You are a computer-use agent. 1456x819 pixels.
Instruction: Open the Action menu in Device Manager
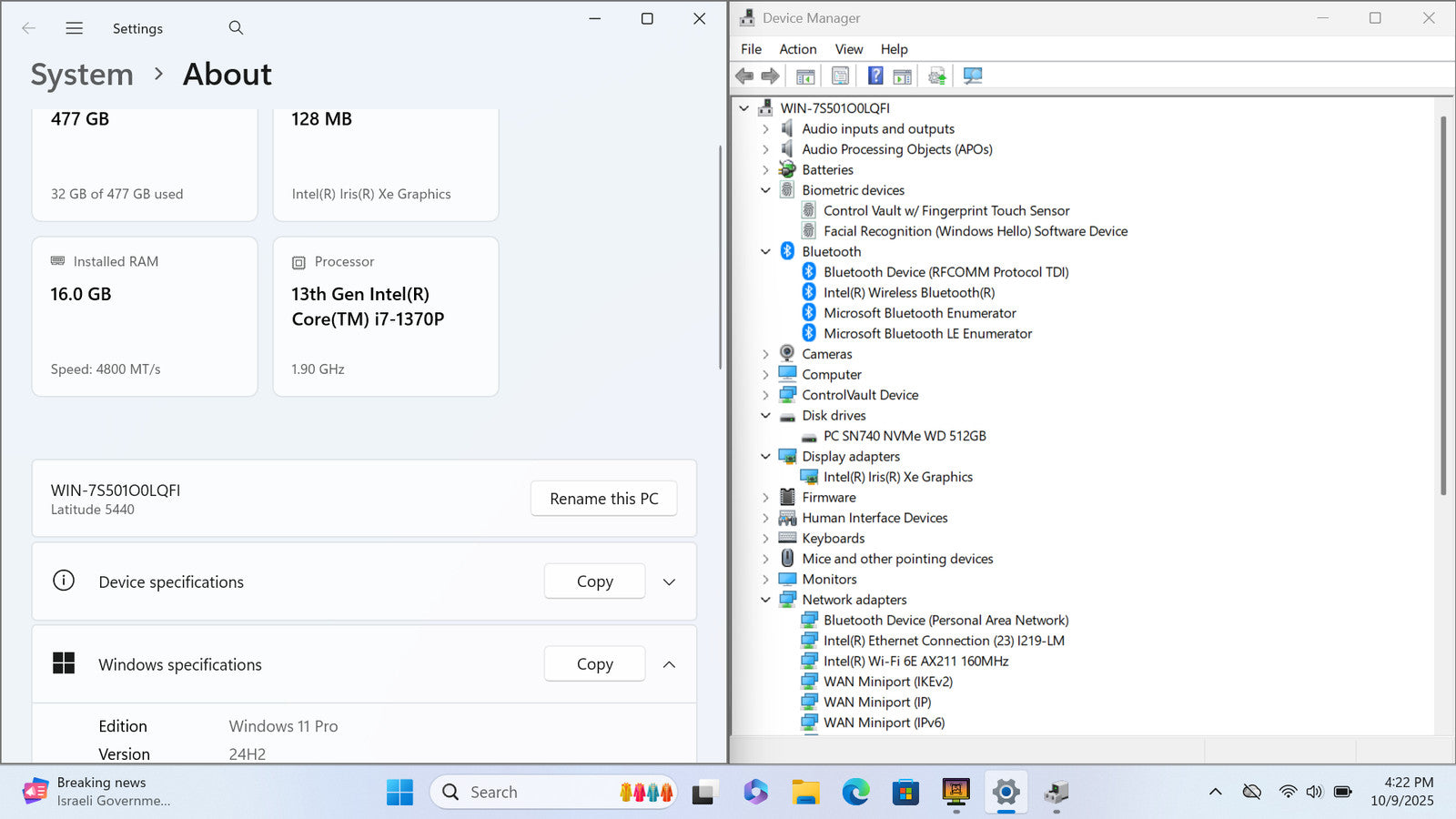[x=797, y=49]
